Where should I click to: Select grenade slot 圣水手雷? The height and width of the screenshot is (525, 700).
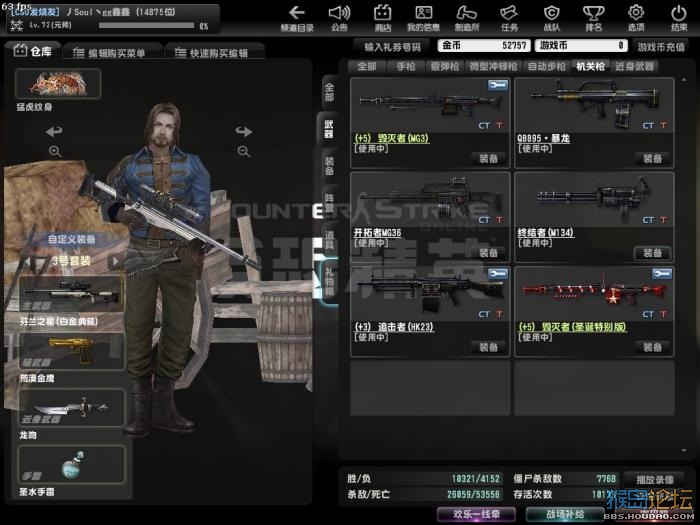point(71,464)
